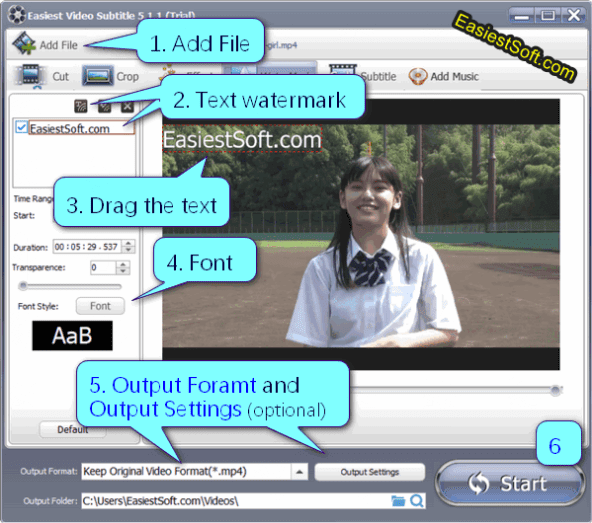Click the EasiestSoft.com watermark text on the video
This screenshot has width=592, height=523.
242,139
